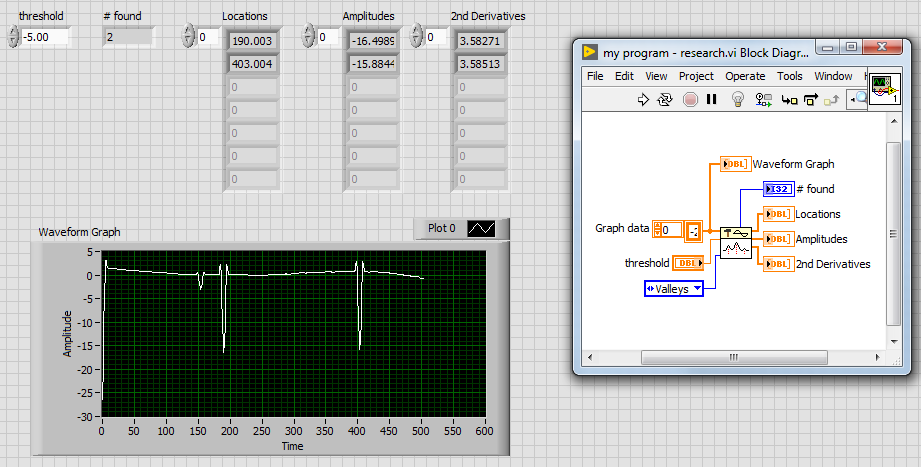Click the Run arrow in toolbar
Viewport: 921px width, 467px height.
(644, 99)
